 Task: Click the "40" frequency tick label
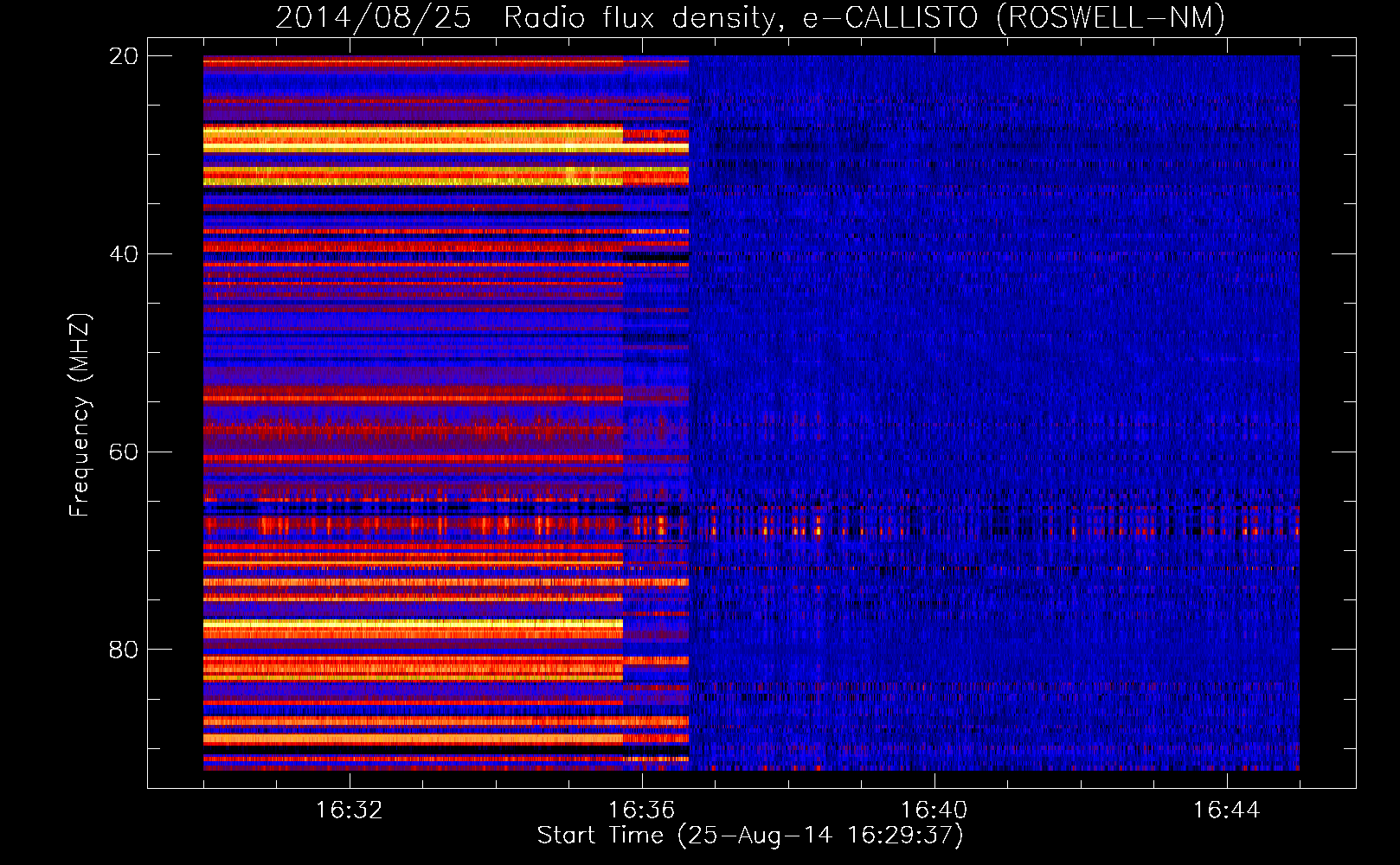[x=124, y=254]
